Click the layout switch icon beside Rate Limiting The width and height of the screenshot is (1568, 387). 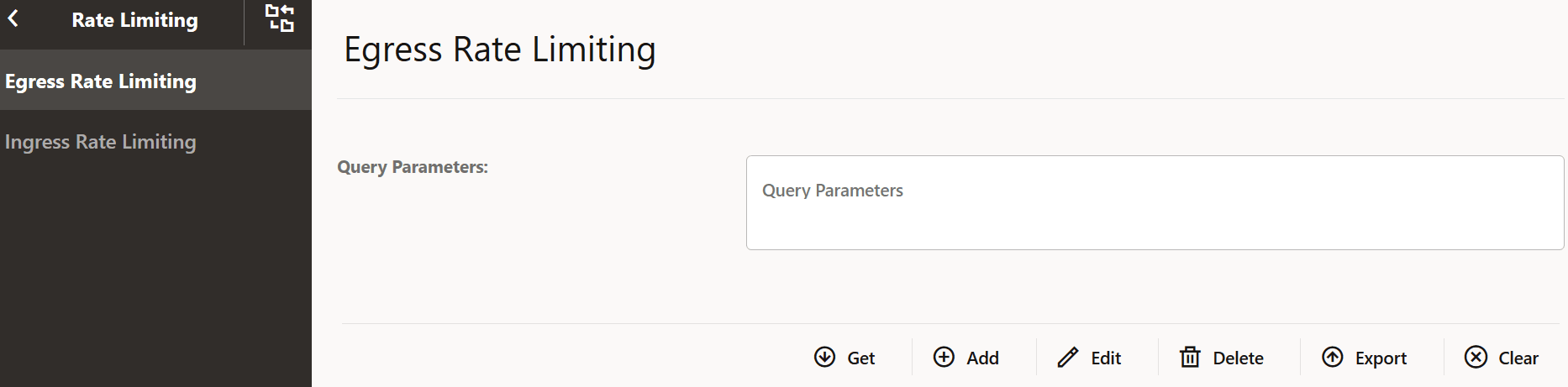[x=280, y=18]
